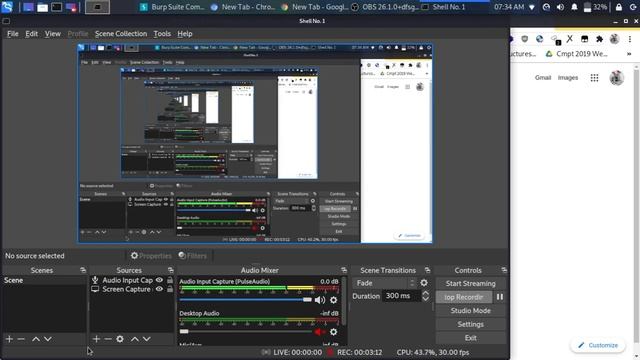
Task: Click the Customize button in Chrome
Action: point(598,345)
